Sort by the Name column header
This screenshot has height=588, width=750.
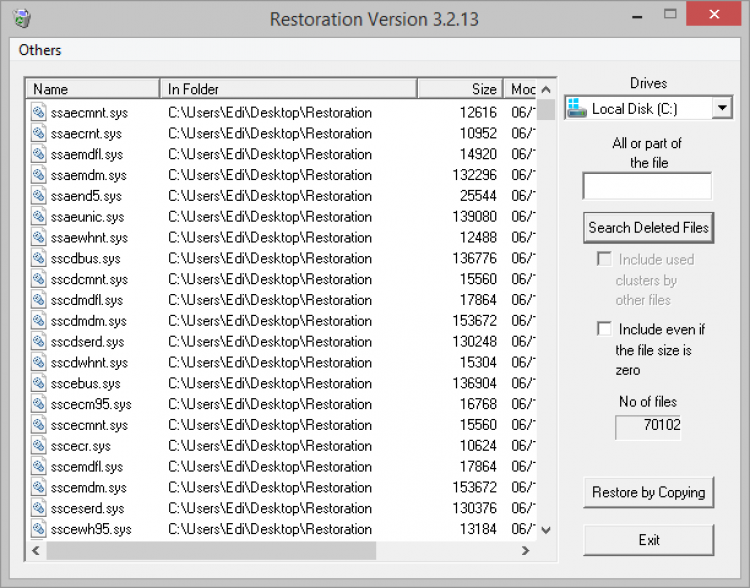[92, 89]
